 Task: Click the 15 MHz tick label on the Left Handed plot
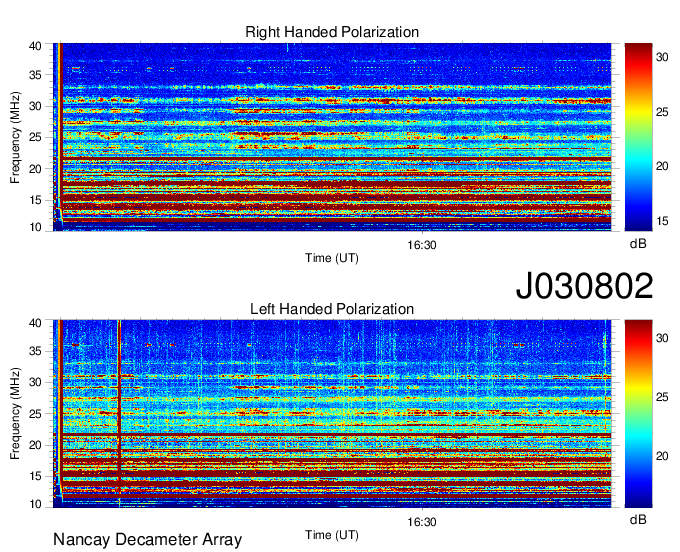pyautogui.click(x=35, y=477)
